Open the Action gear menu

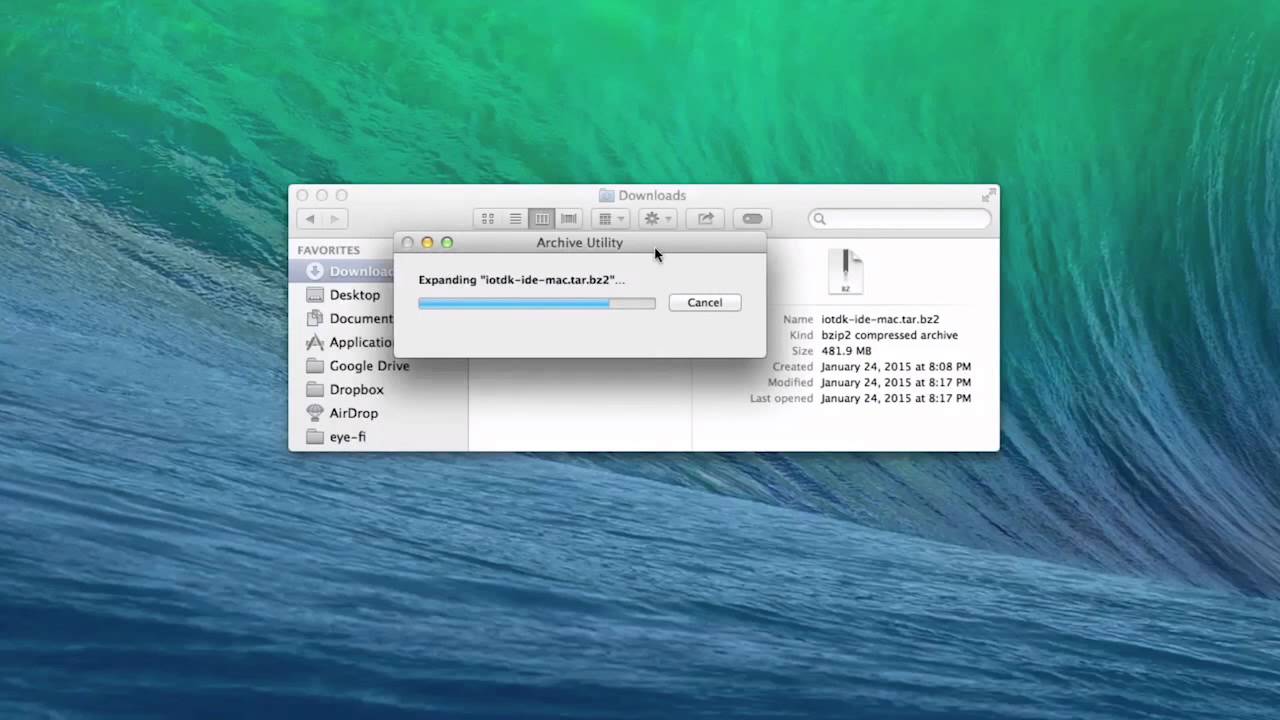pos(658,219)
